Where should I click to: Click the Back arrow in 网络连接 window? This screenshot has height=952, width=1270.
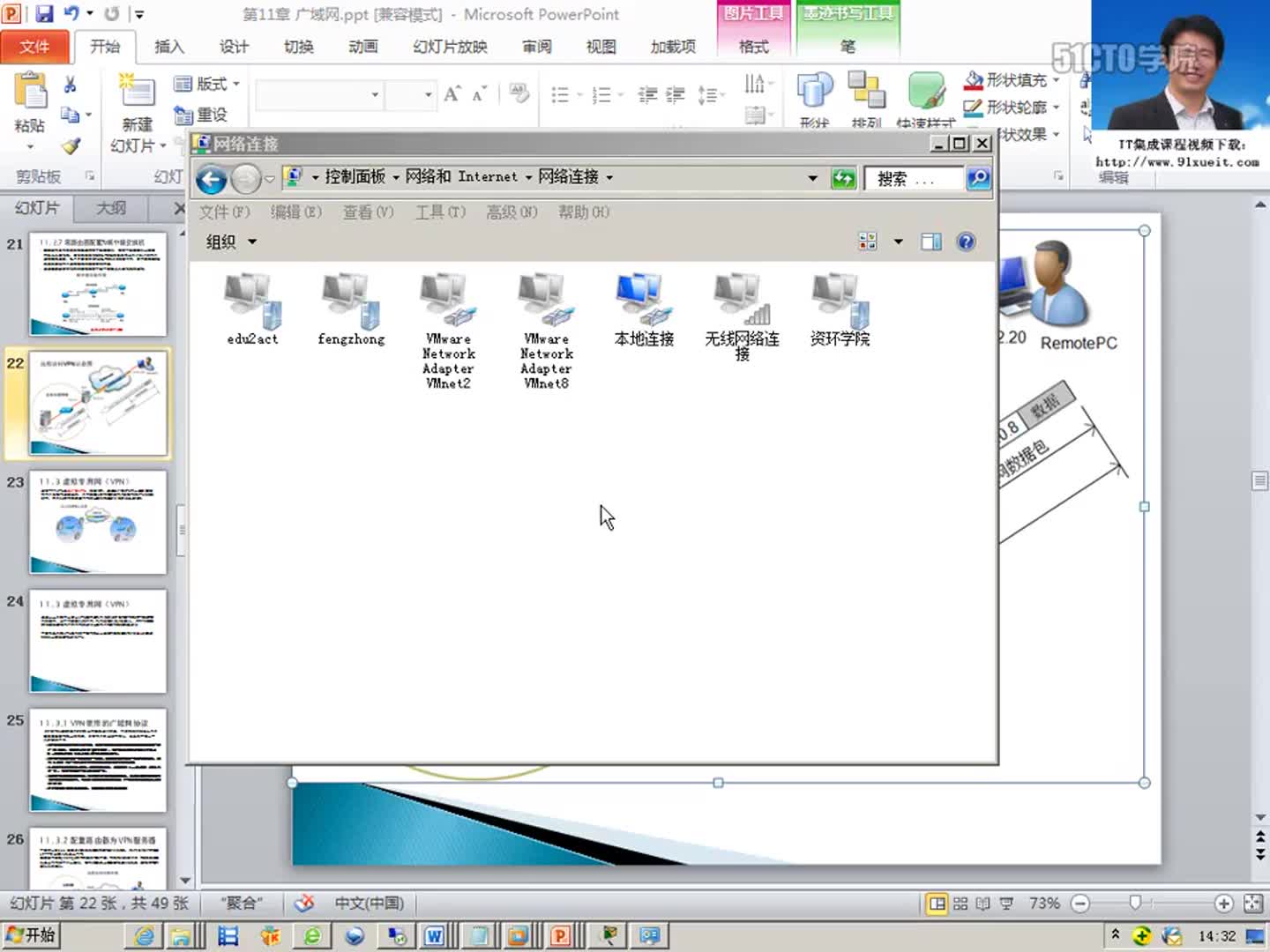click(211, 179)
